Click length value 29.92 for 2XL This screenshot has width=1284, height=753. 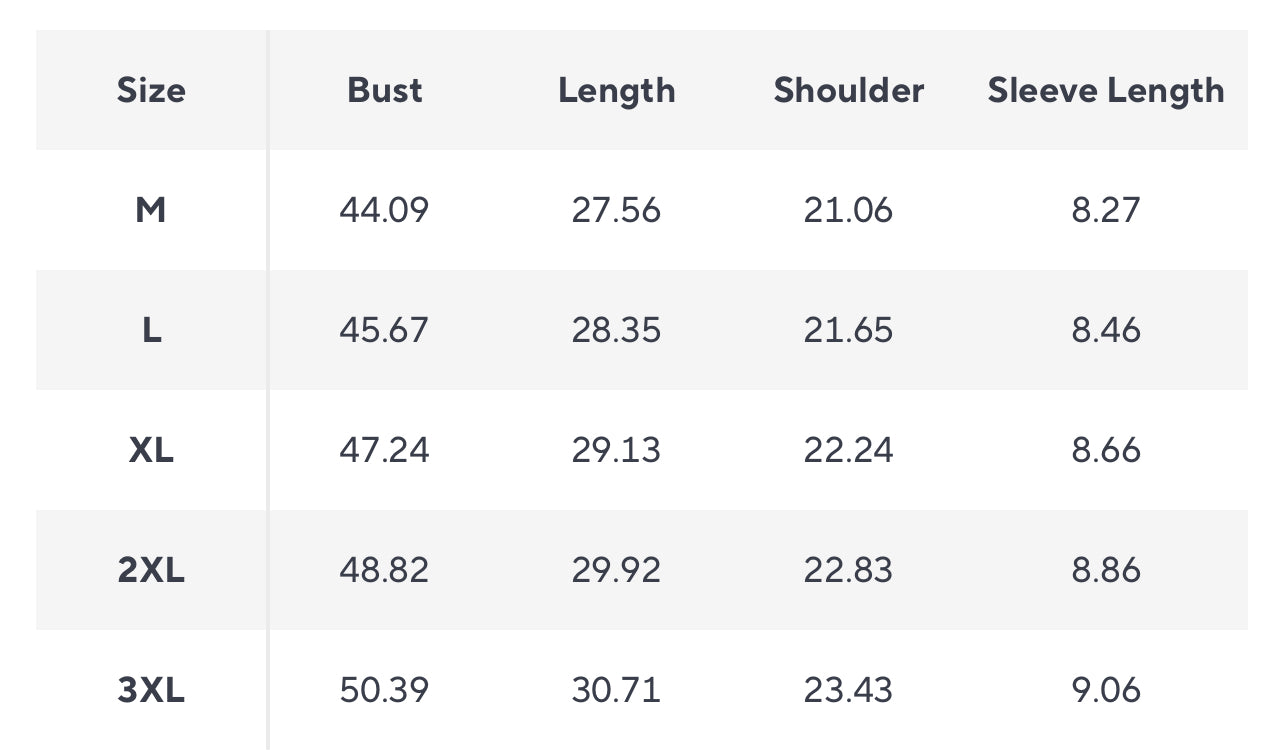pyautogui.click(x=616, y=570)
